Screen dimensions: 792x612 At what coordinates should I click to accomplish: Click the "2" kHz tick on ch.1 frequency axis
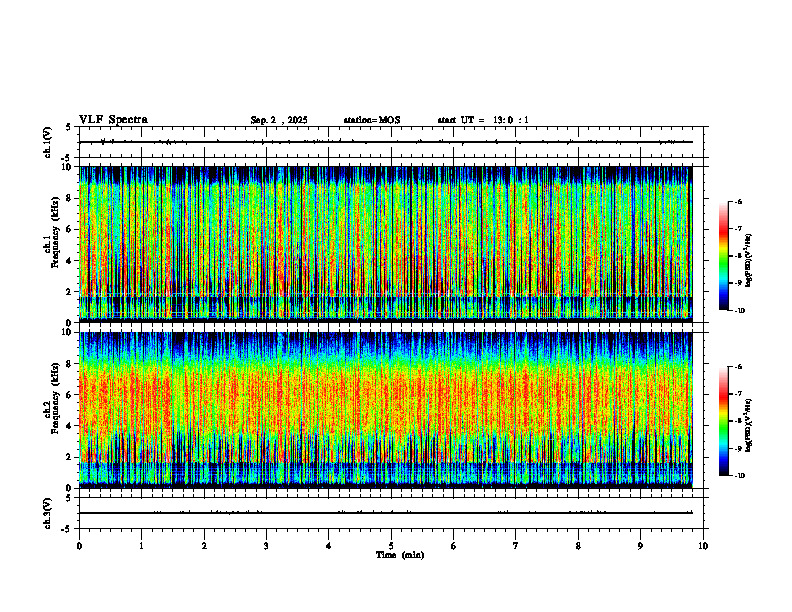click(x=70, y=292)
